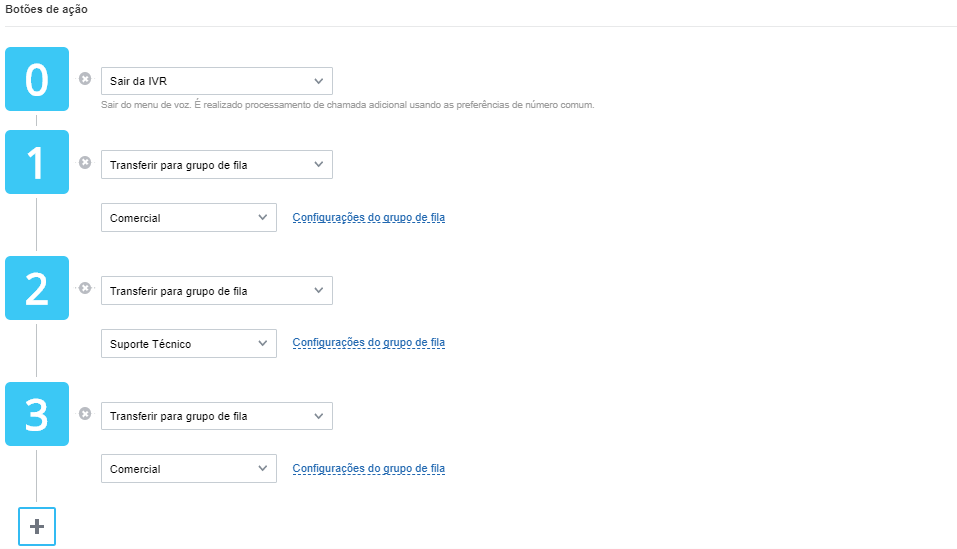Delete button 3 action with the x icon
Image resolution: width=957 pixels, height=549 pixels.
click(x=85, y=414)
